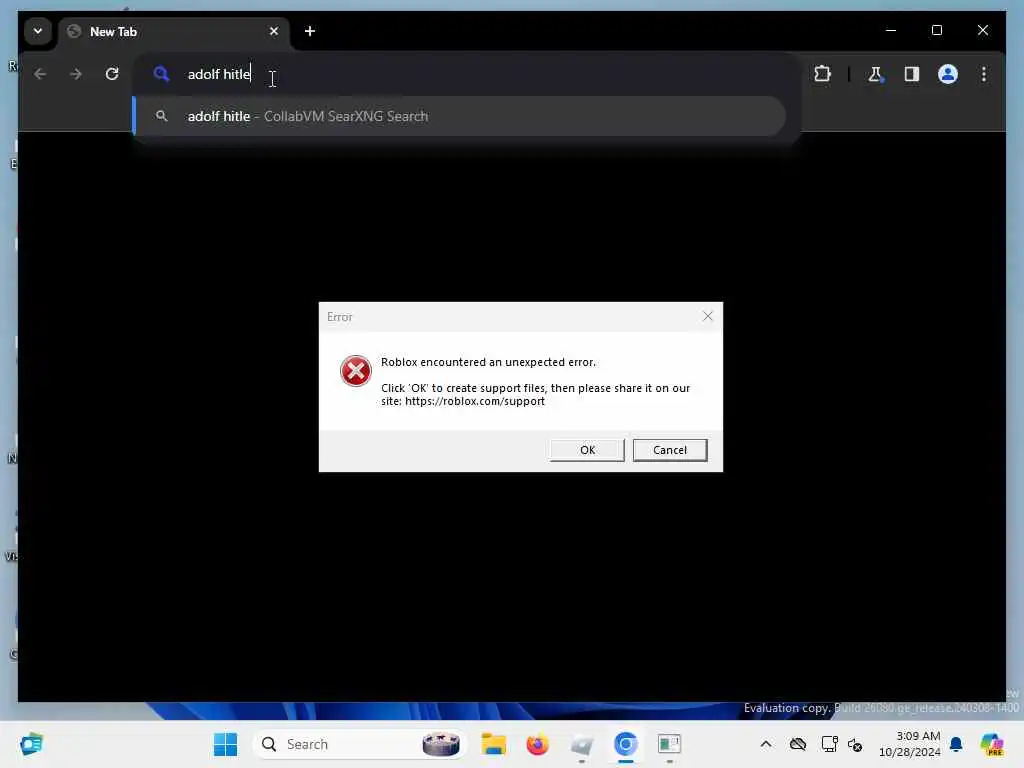
Task: Maximize the browser window
Action: tap(936, 30)
